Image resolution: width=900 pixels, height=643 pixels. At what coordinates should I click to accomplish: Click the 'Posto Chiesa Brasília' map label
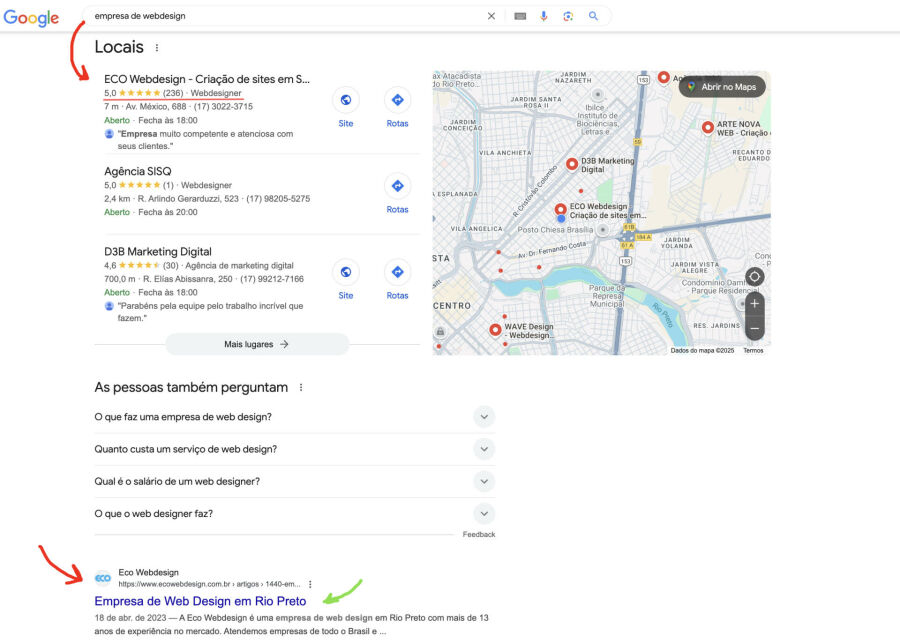pyautogui.click(x=555, y=230)
